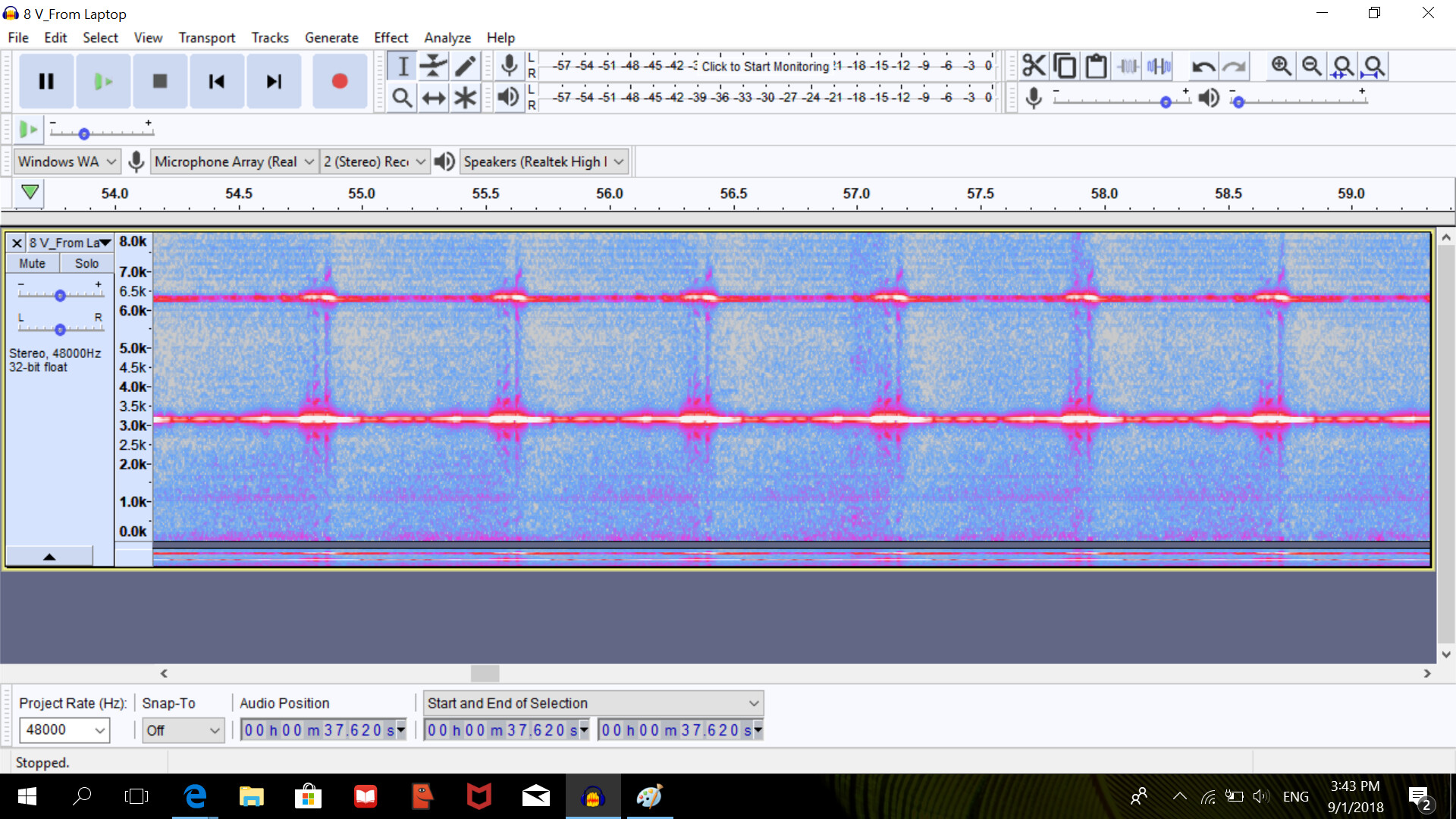The image size is (1456, 819).
Task: Open File Explorer from the taskbar
Action: 251,796
